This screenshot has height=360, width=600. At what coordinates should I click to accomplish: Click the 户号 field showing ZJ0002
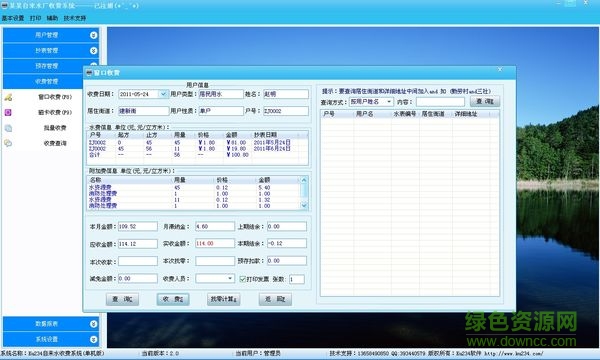[285, 111]
